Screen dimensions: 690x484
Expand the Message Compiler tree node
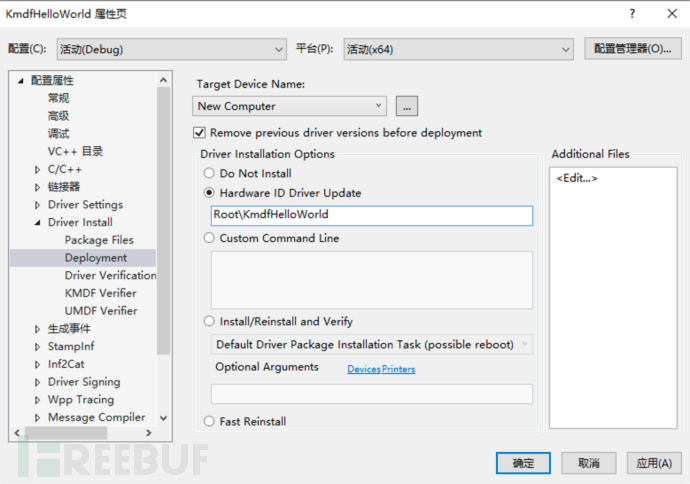coord(37,417)
